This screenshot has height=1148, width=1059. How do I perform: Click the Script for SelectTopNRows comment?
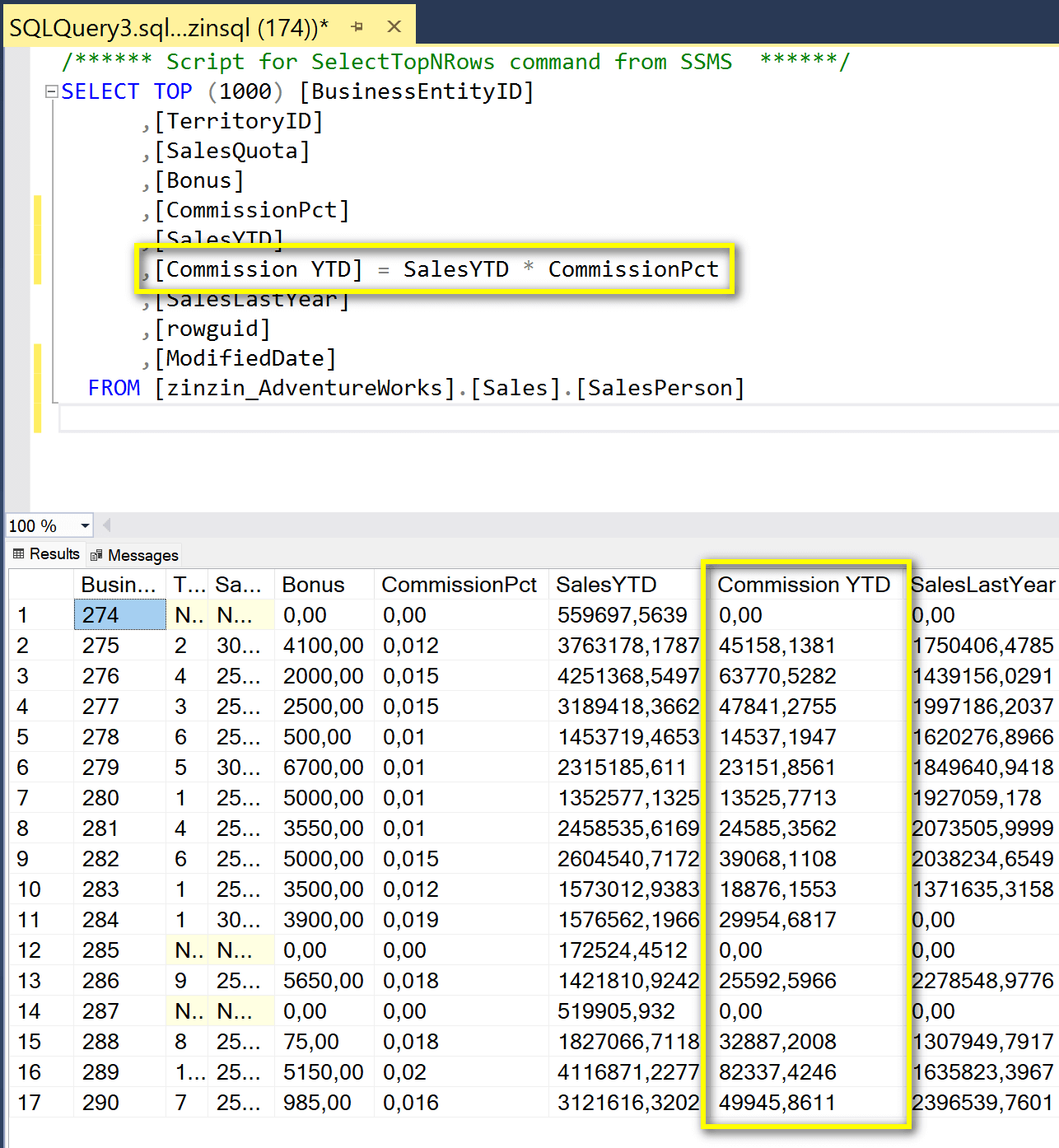(x=455, y=62)
